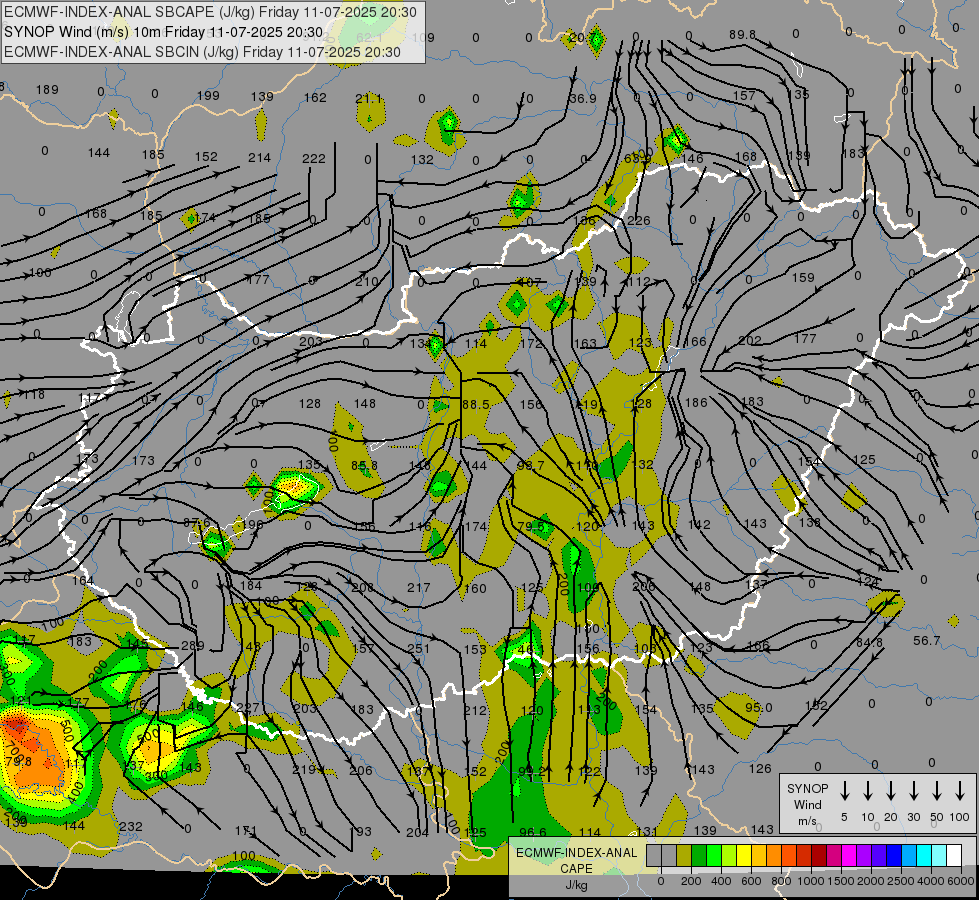Click the '88.5' value on the map
Viewport: 979px width, 900px height.
pos(476,405)
